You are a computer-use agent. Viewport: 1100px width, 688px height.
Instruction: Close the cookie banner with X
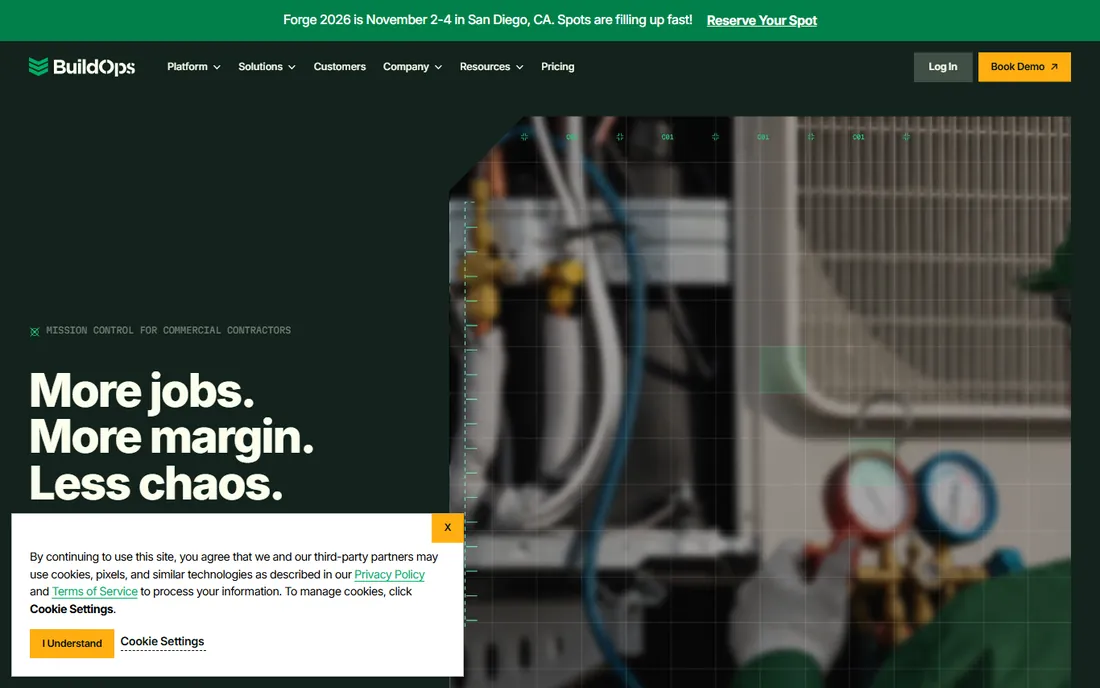tap(448, 527)
